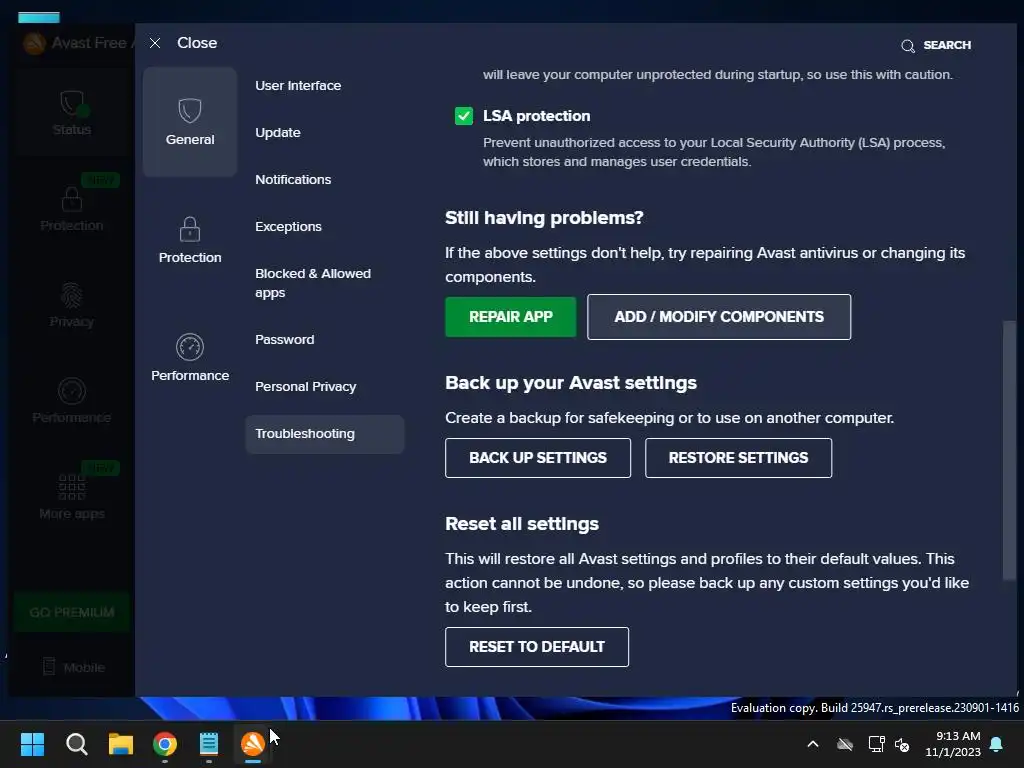Screen dimensions: 1024x768
Task: Click the Mobile icon in background window
Action: pos(49,667)
